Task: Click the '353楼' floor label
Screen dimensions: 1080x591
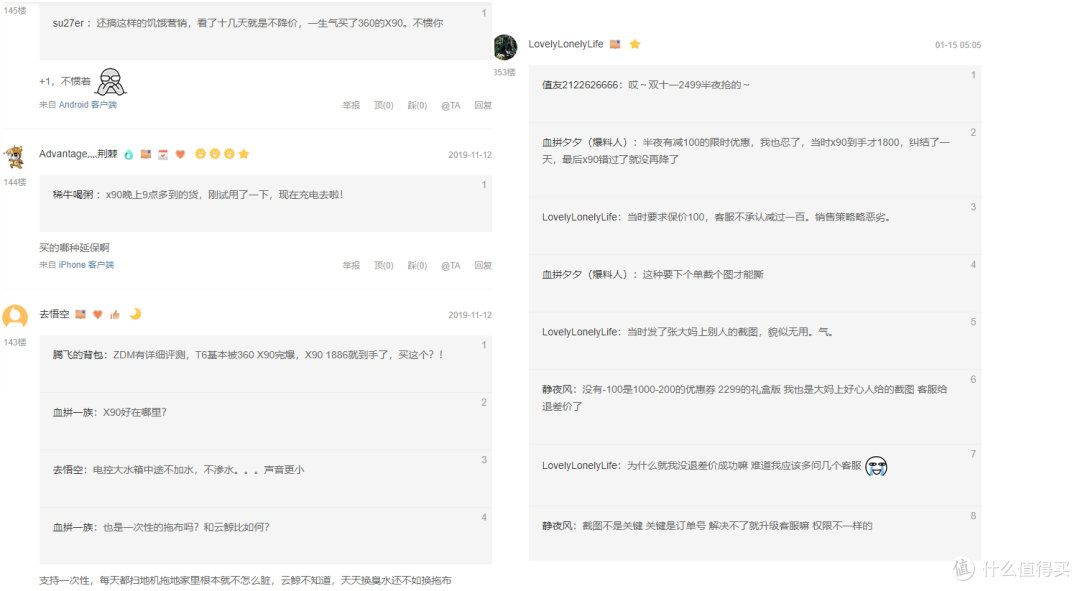Action: (504, 72)
